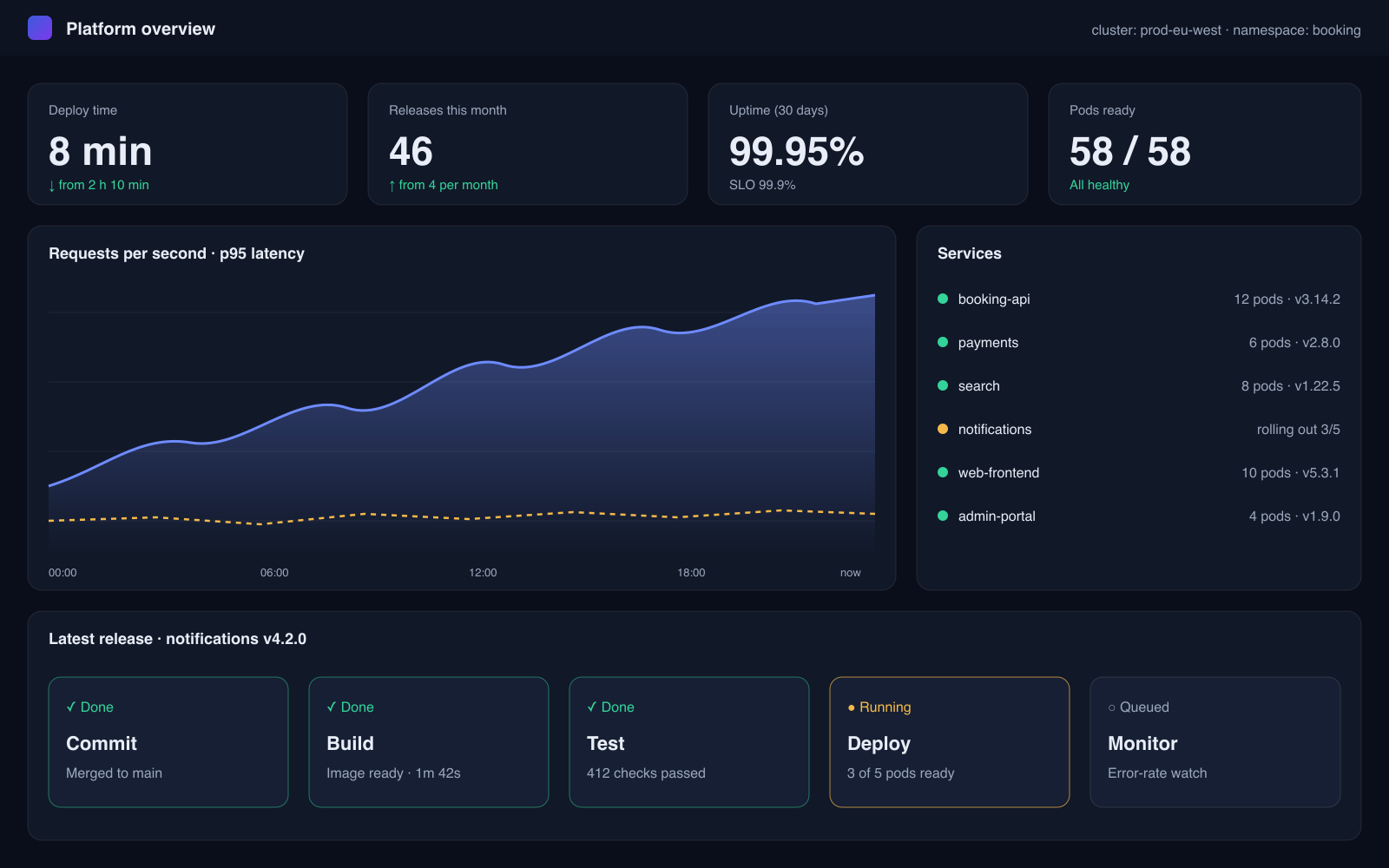Click the "rolling out 3/5" status text
1389x868 pixels.
tap(1299, 430)
